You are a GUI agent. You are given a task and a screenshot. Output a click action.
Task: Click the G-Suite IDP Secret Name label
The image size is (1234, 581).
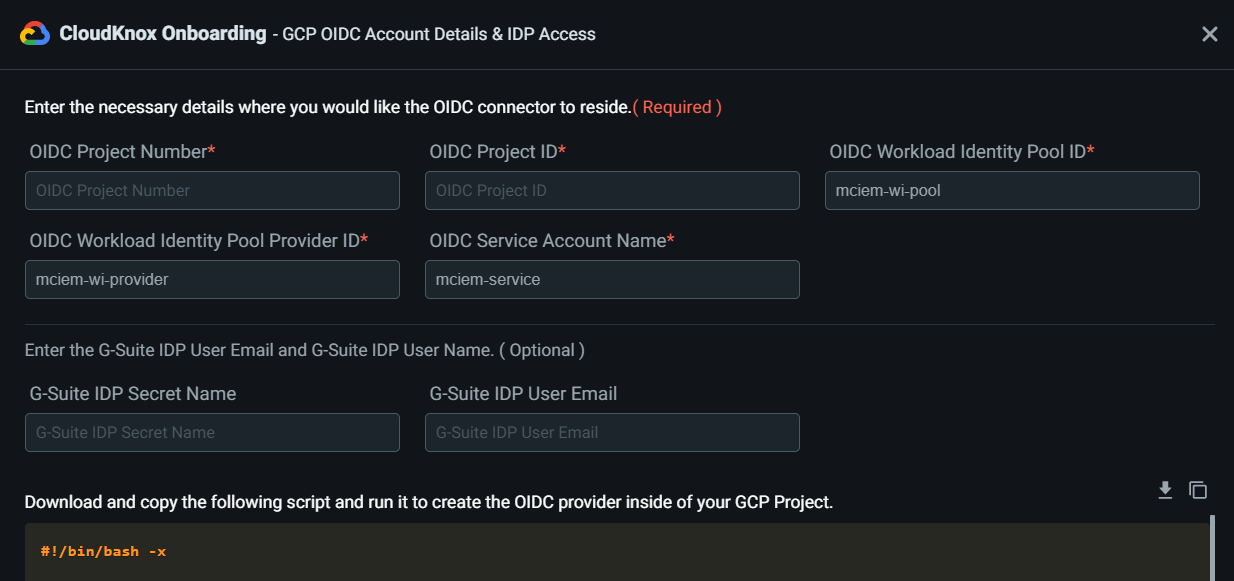click(133, 394)
